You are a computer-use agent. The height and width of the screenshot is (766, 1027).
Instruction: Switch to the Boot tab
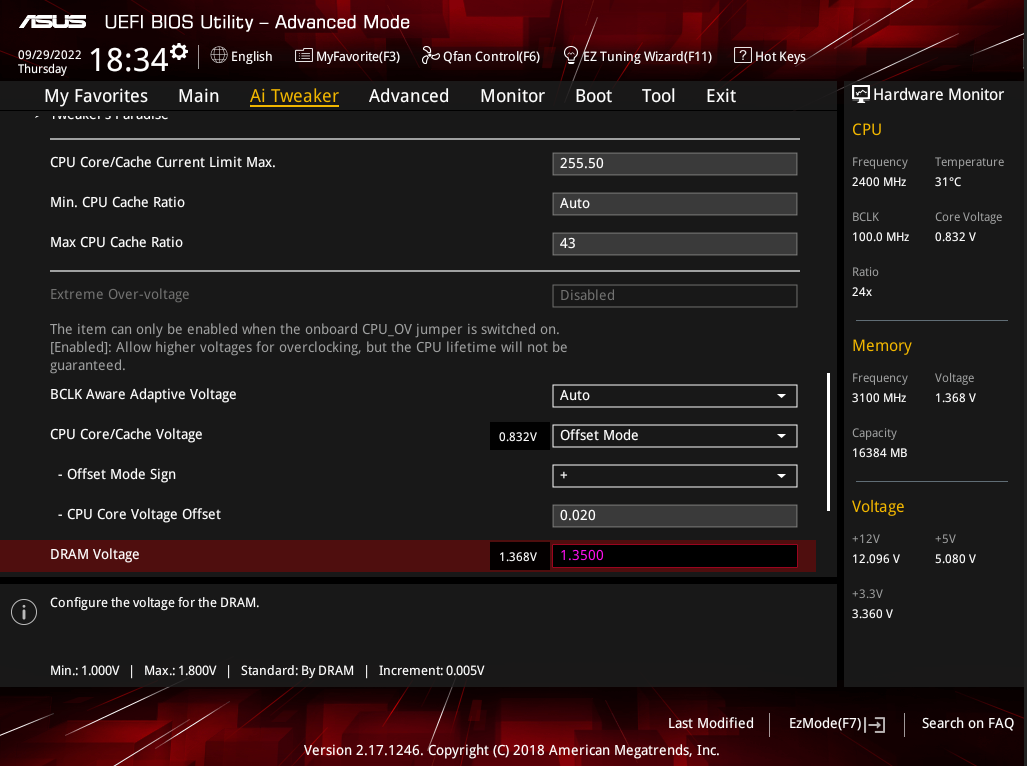click(593, 96)
